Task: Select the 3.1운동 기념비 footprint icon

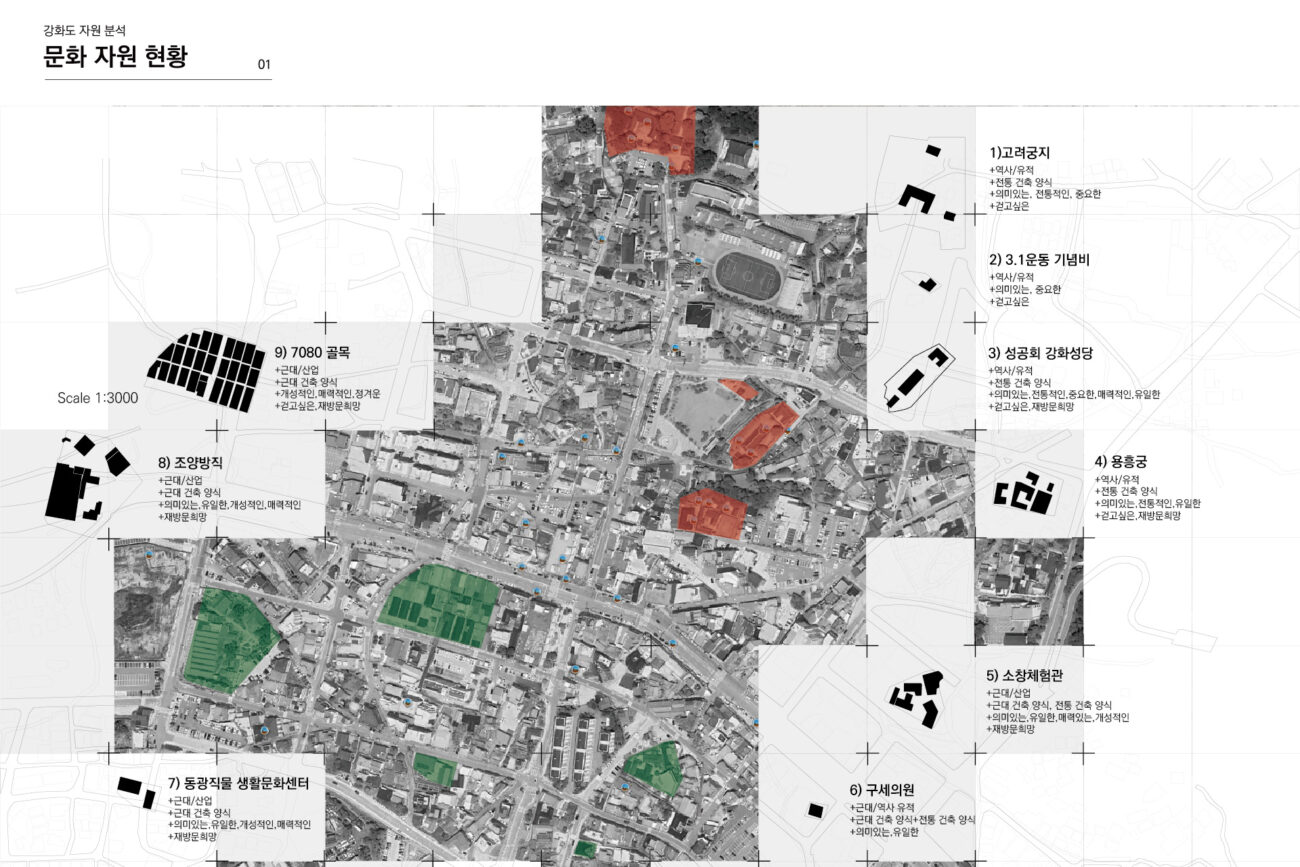Action: coord(927,284)
